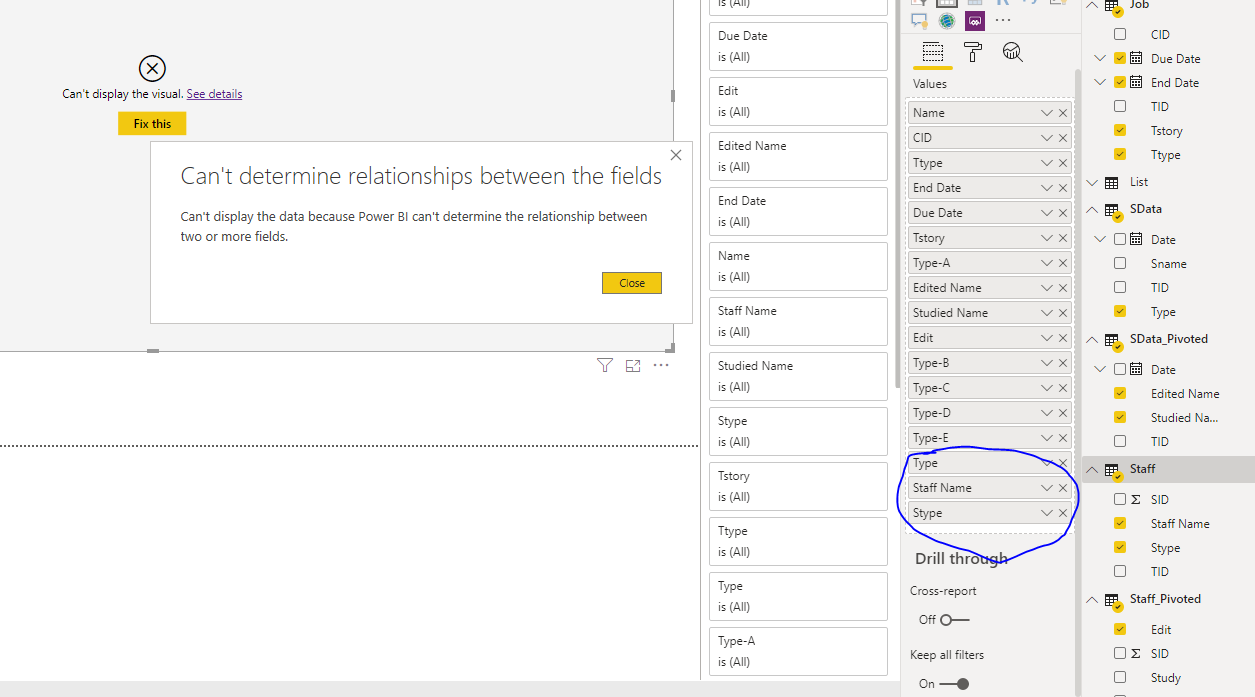1255x697 pixels.
Task: Open the Tstory filter card
Action: [798, 486]
